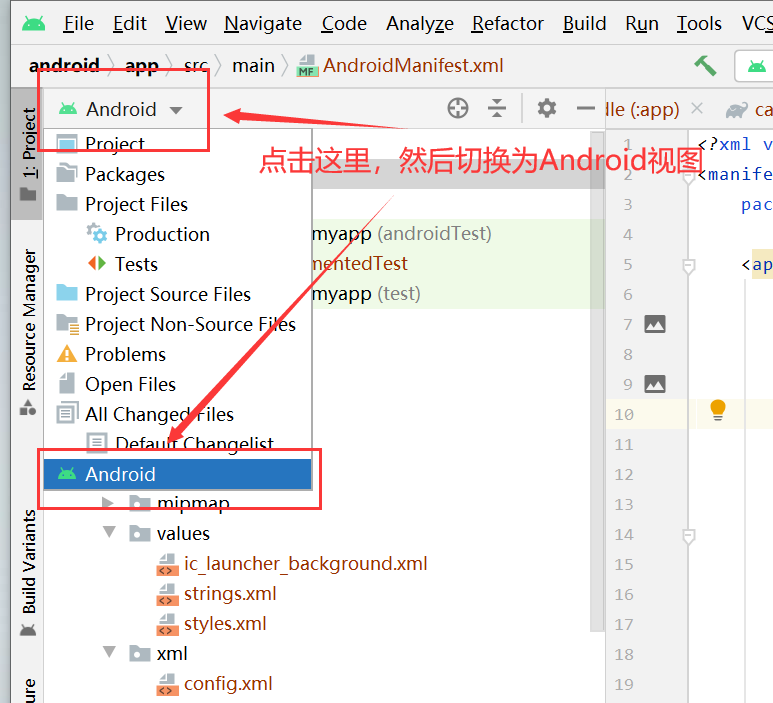
Task: Click the image gutter icon on line 7
Action: (655, 324)
